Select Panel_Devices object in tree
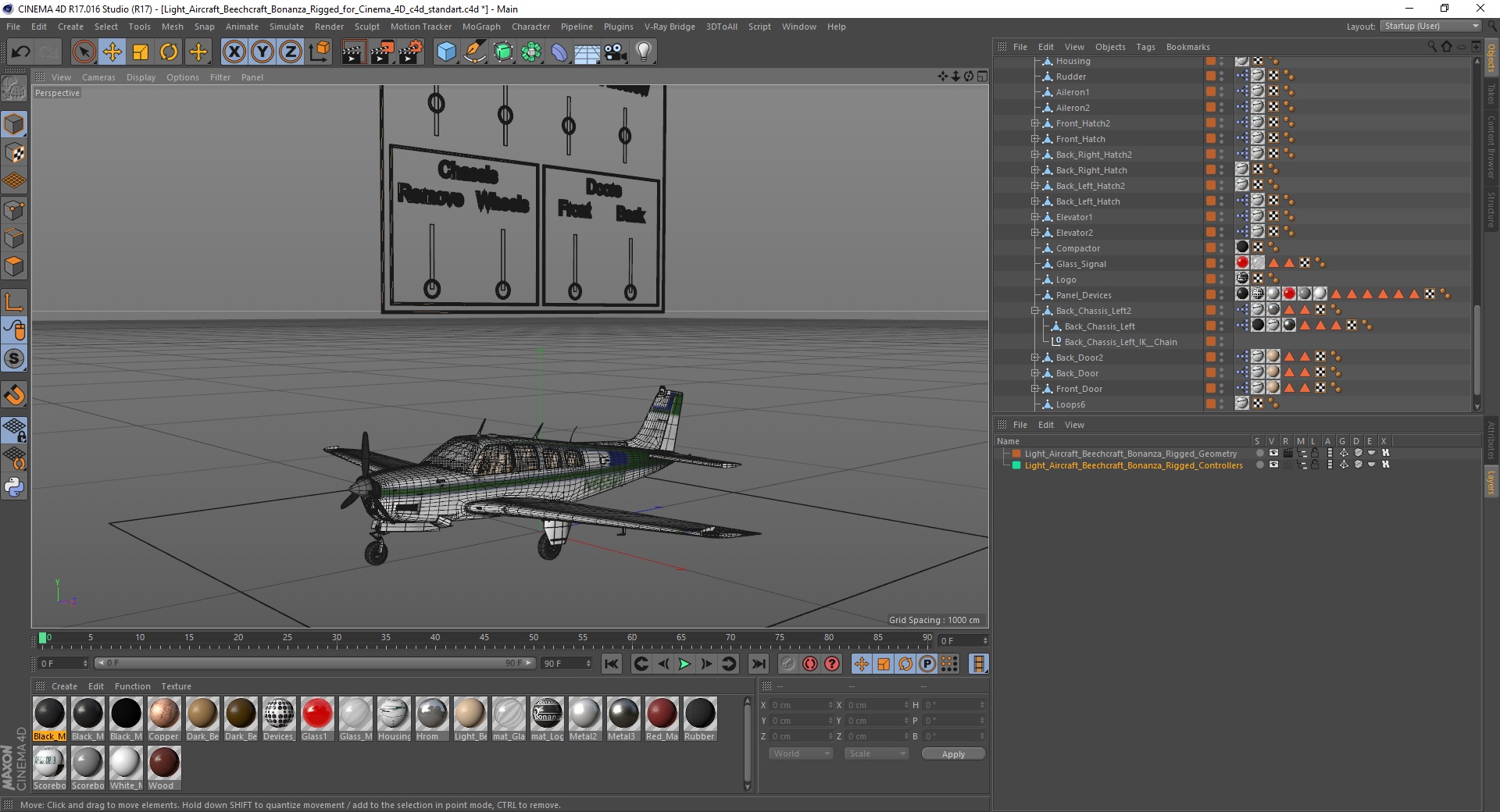 pyautogui.click(x=1084, y=295)
